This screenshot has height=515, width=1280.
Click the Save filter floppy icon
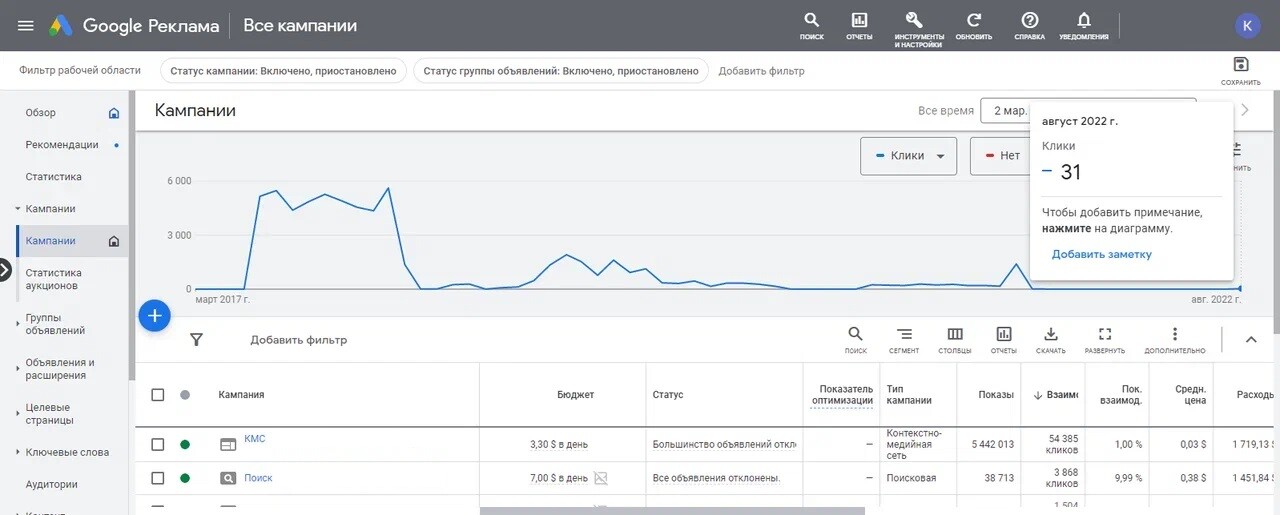pyautogui.click(x=1241, y=65)
